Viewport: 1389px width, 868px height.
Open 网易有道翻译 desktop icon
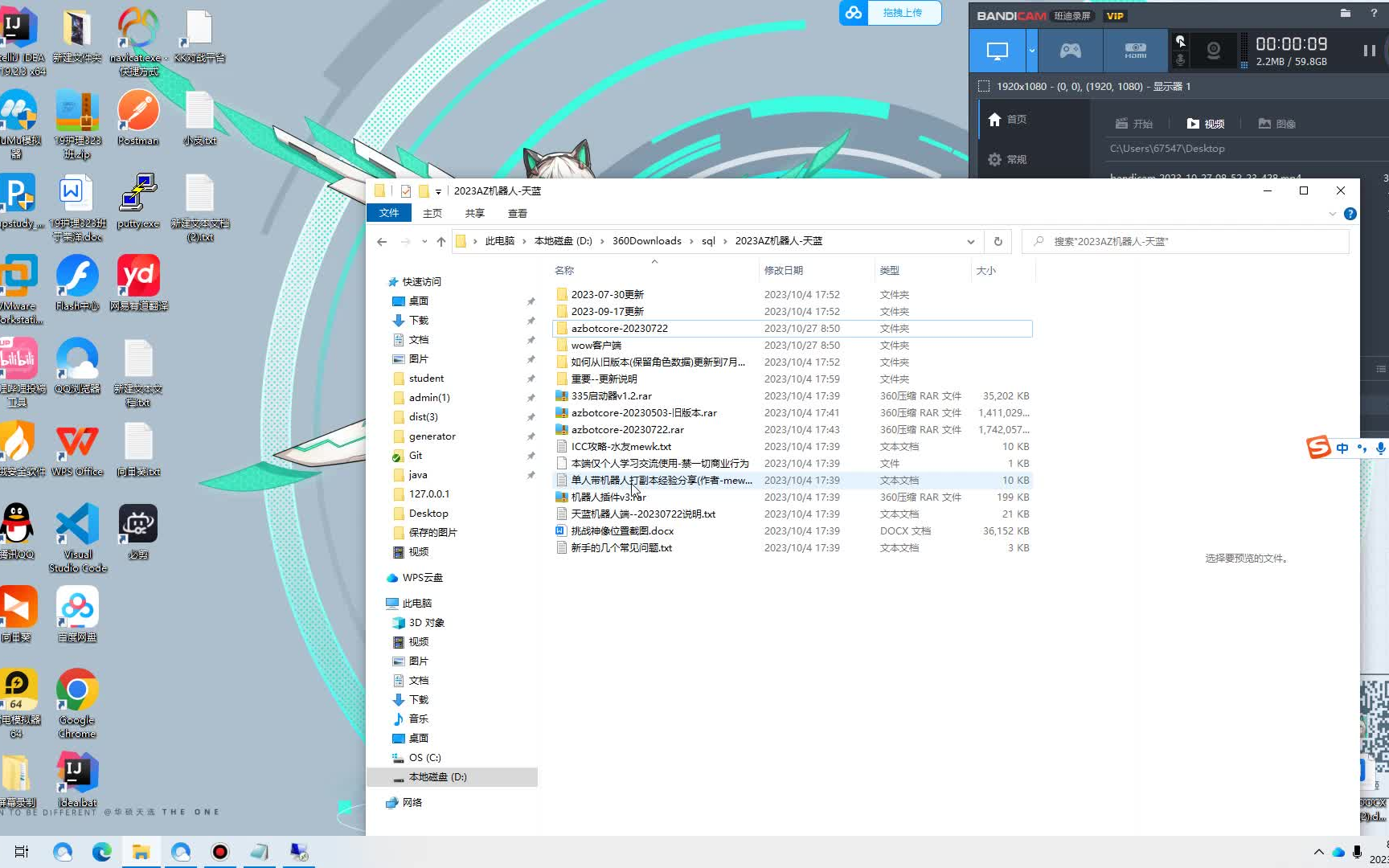pos(138,284)
